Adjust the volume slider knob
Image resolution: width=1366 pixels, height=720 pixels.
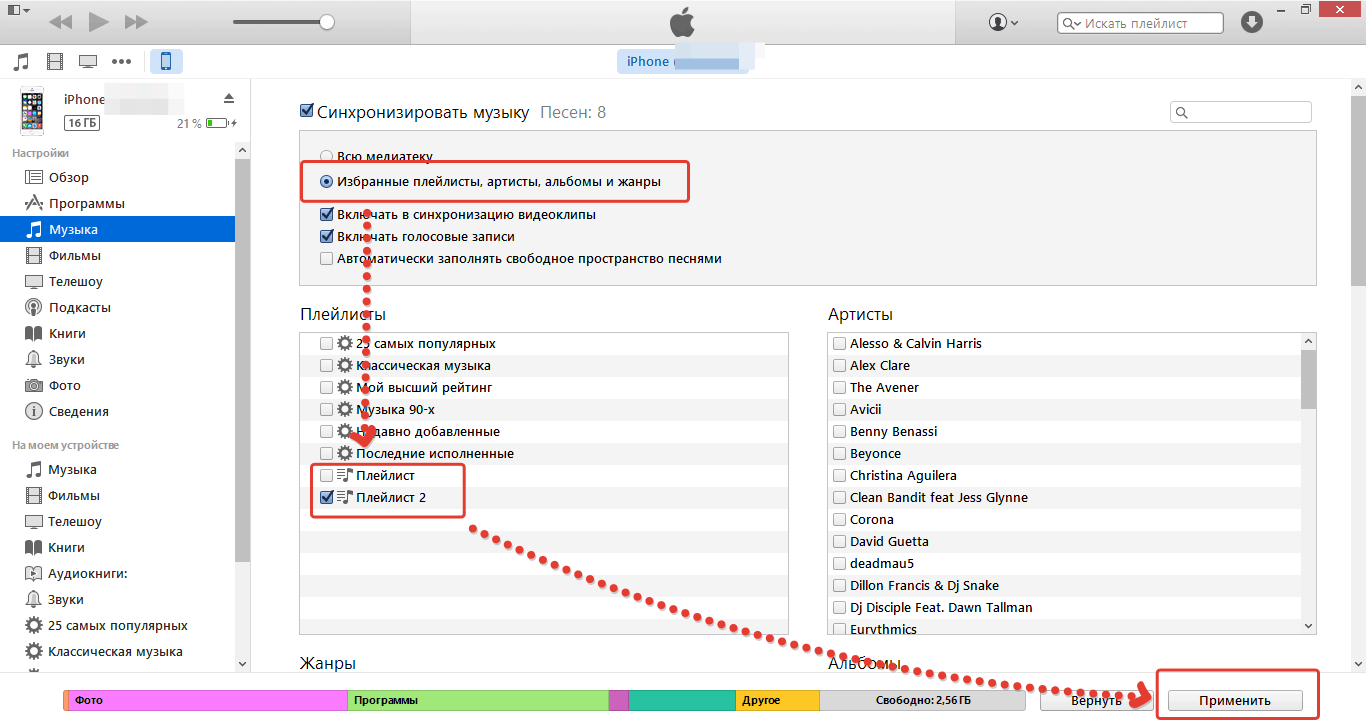327,21
